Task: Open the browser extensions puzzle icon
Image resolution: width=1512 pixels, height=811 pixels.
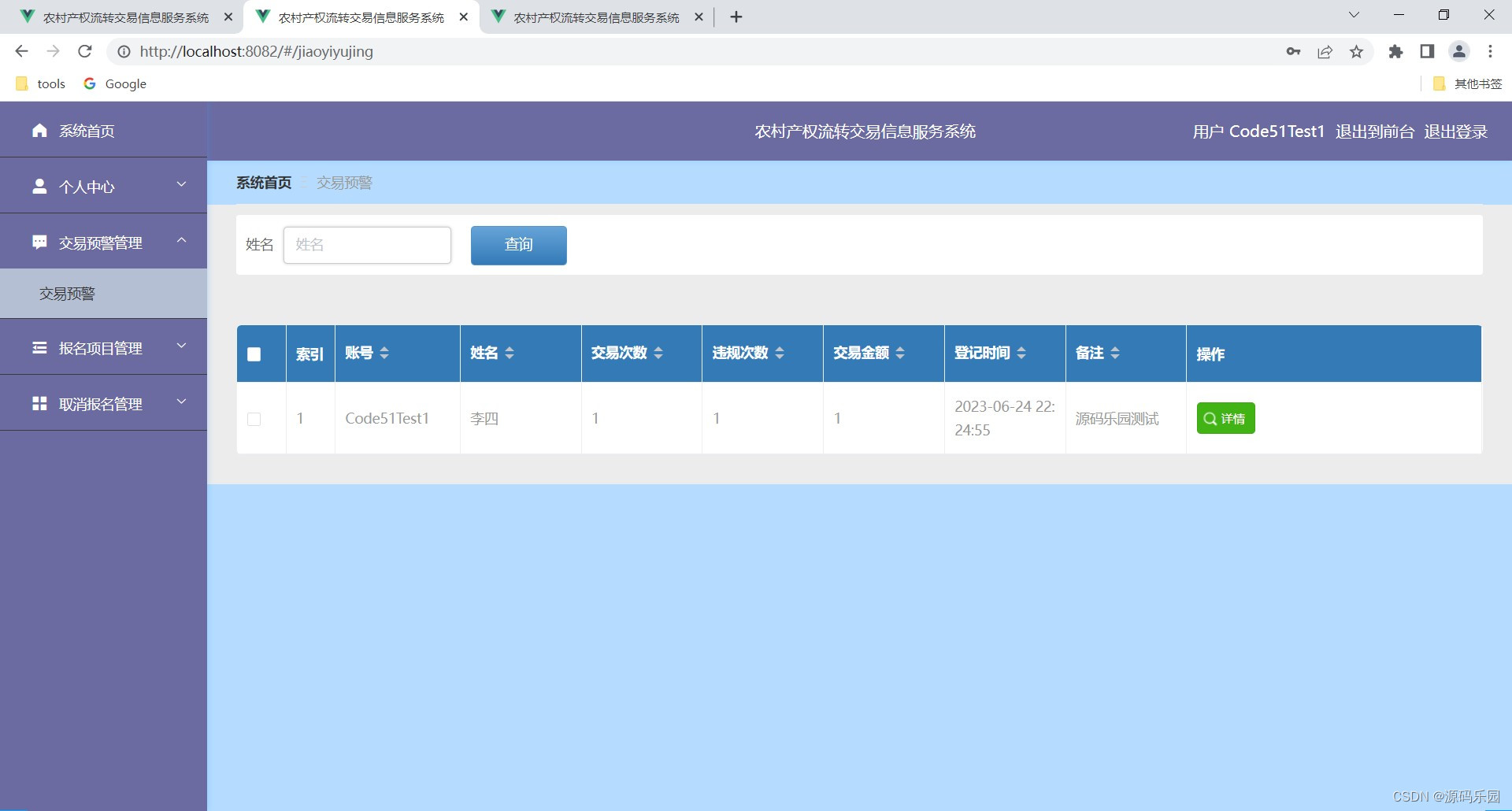Action: 1395,51
